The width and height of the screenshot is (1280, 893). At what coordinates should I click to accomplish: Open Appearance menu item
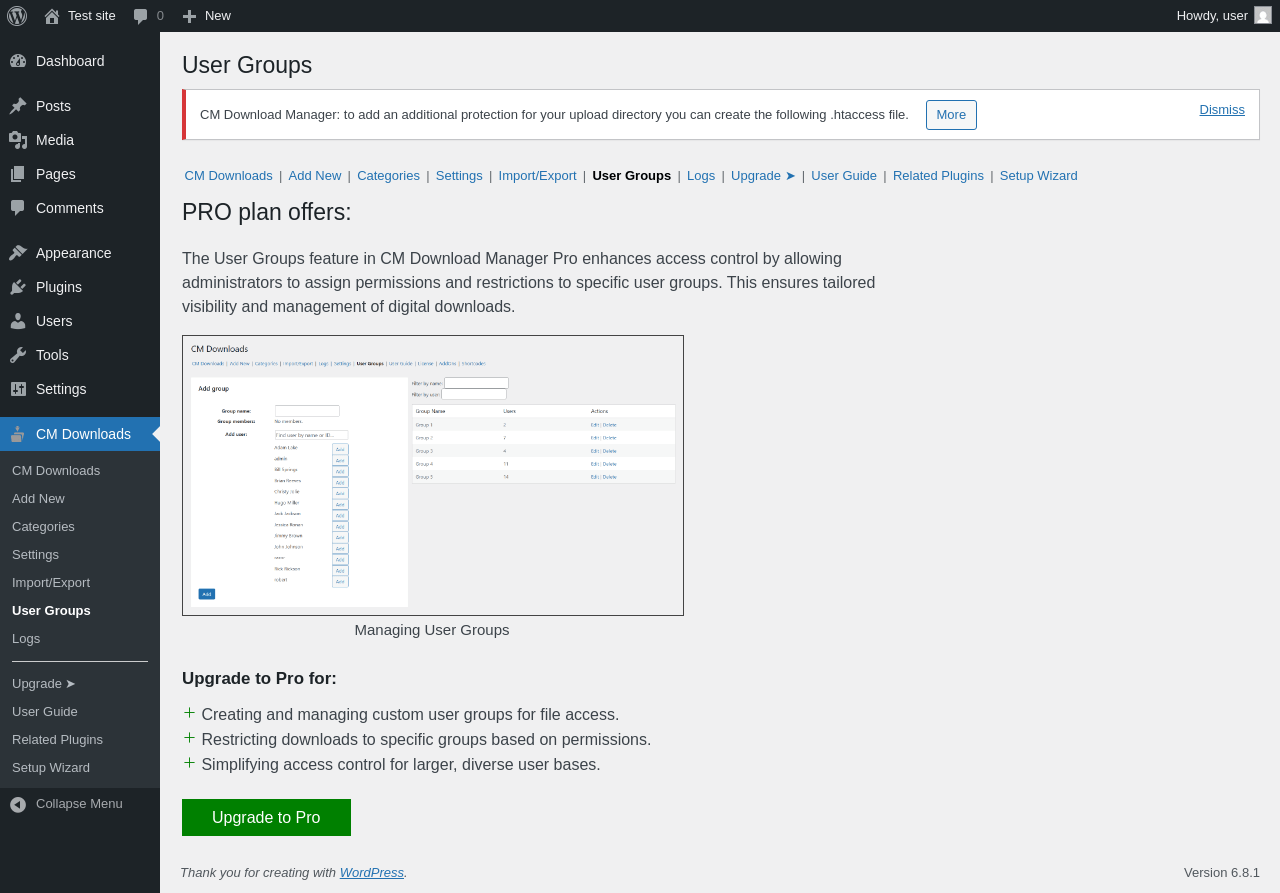(80, 253)
